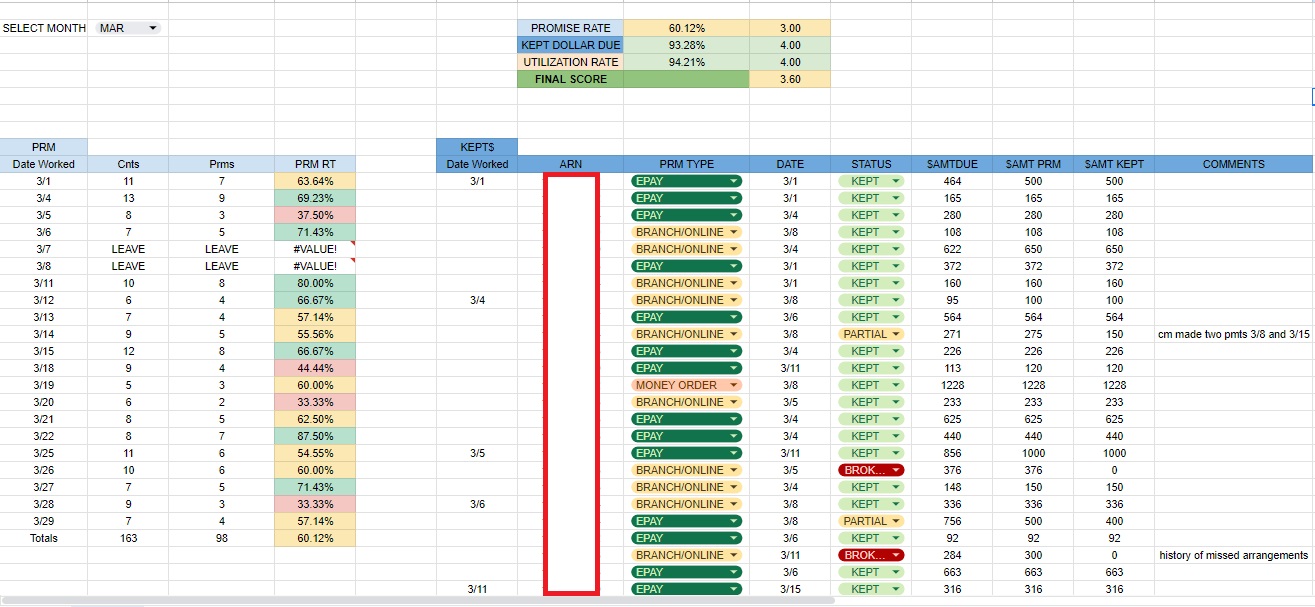Open EPAY dropdown in the 464 amount row
Viewport: 1315px width, 607px height.
coord(686,181)
